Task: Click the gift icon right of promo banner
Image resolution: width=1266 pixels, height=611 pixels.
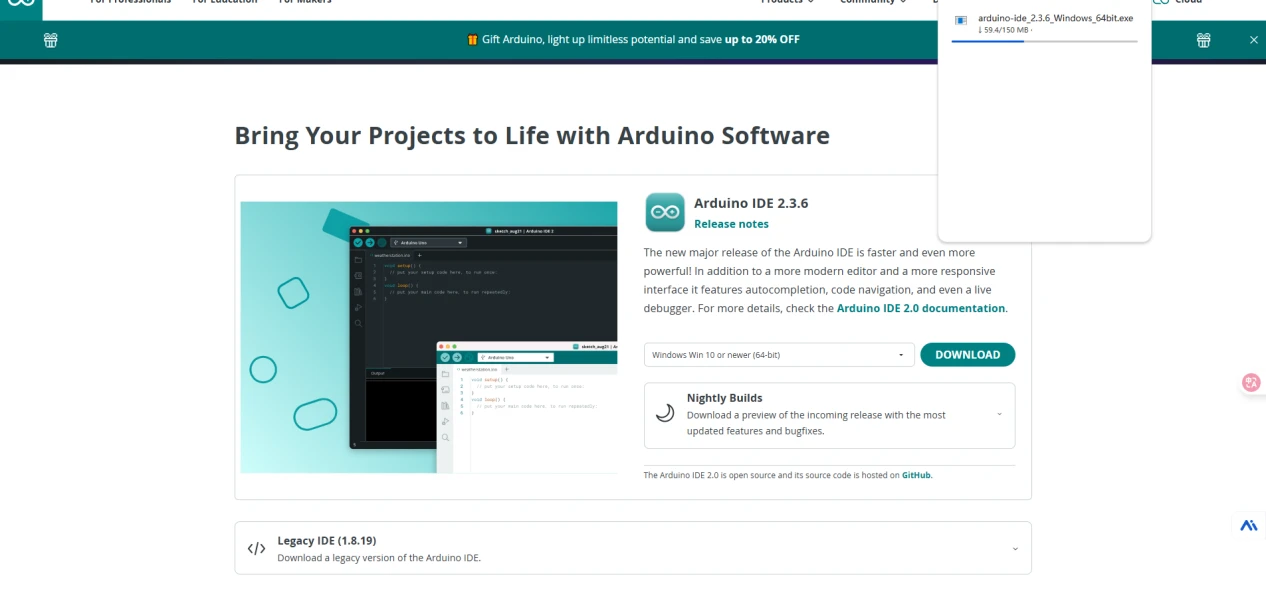Action: point(1204,40)
